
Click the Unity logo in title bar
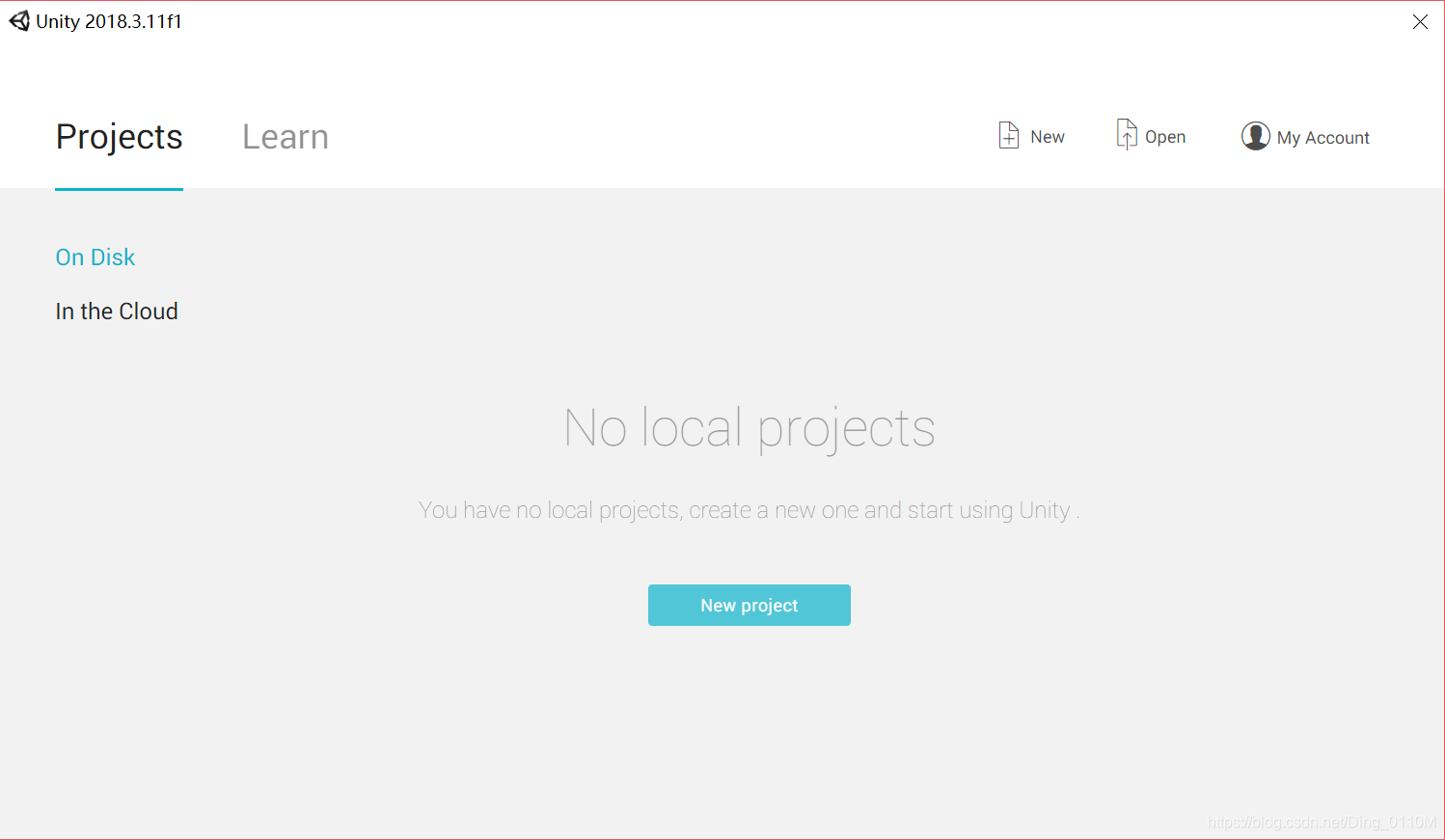click(x=19, y=20)
